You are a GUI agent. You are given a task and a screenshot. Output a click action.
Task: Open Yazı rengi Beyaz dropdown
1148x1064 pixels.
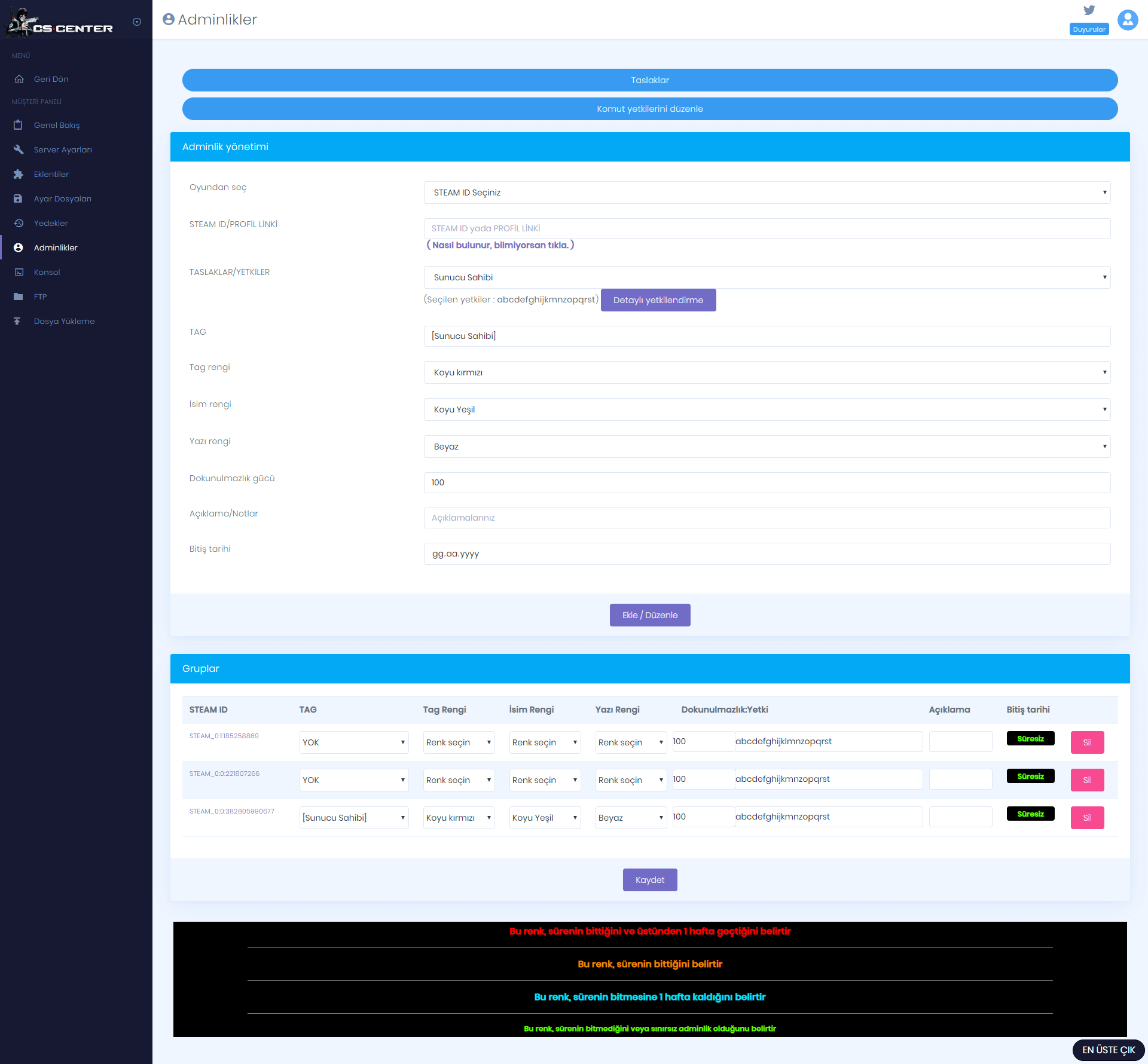click(767, 447)
